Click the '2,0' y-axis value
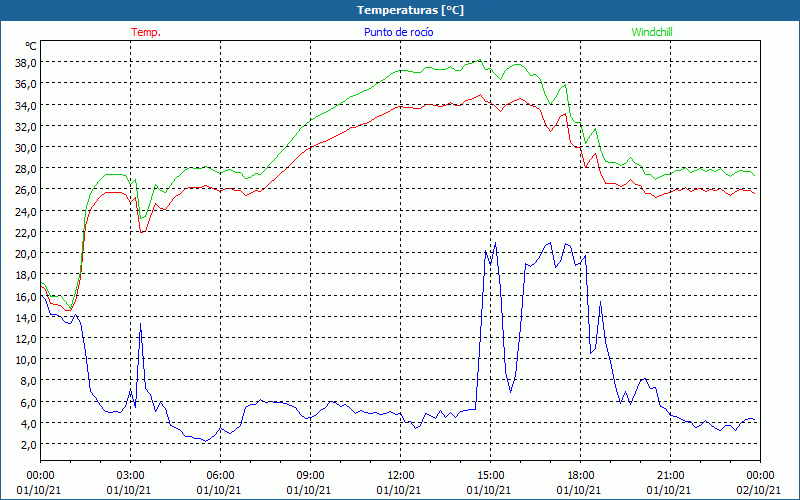The image size is (800, 500). [x=29, y=444]
